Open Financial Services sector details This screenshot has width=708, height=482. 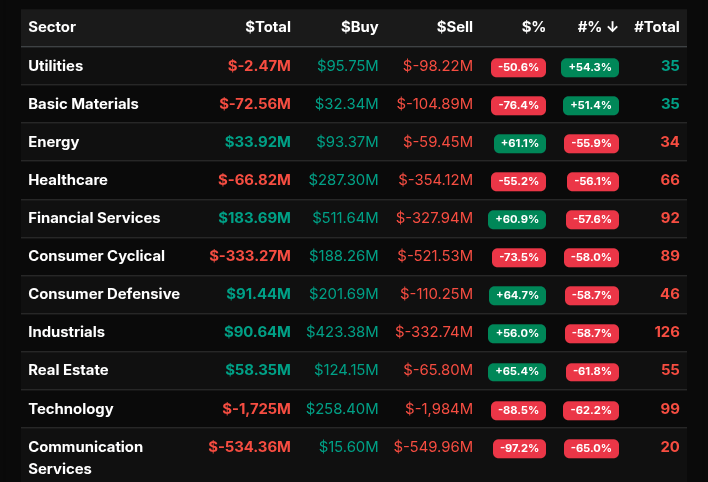pos(94,218)
